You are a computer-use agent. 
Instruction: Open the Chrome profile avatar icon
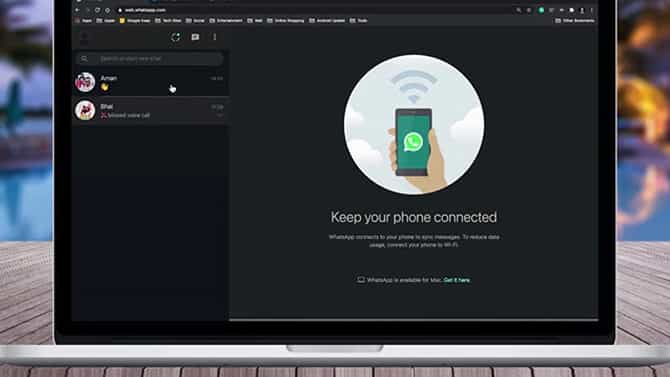click(582, 10)
